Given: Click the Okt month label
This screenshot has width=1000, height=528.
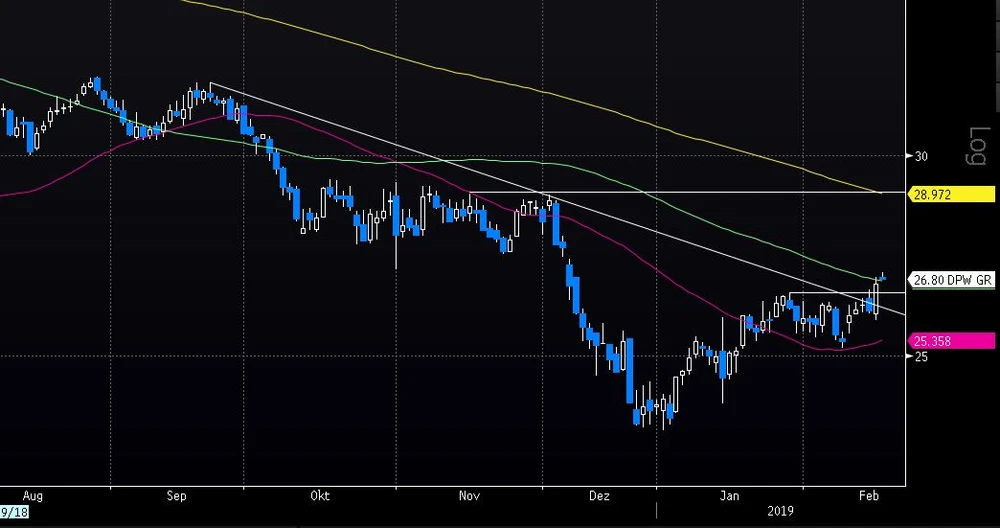Looking at the screenshot, I should coord(320,496).
